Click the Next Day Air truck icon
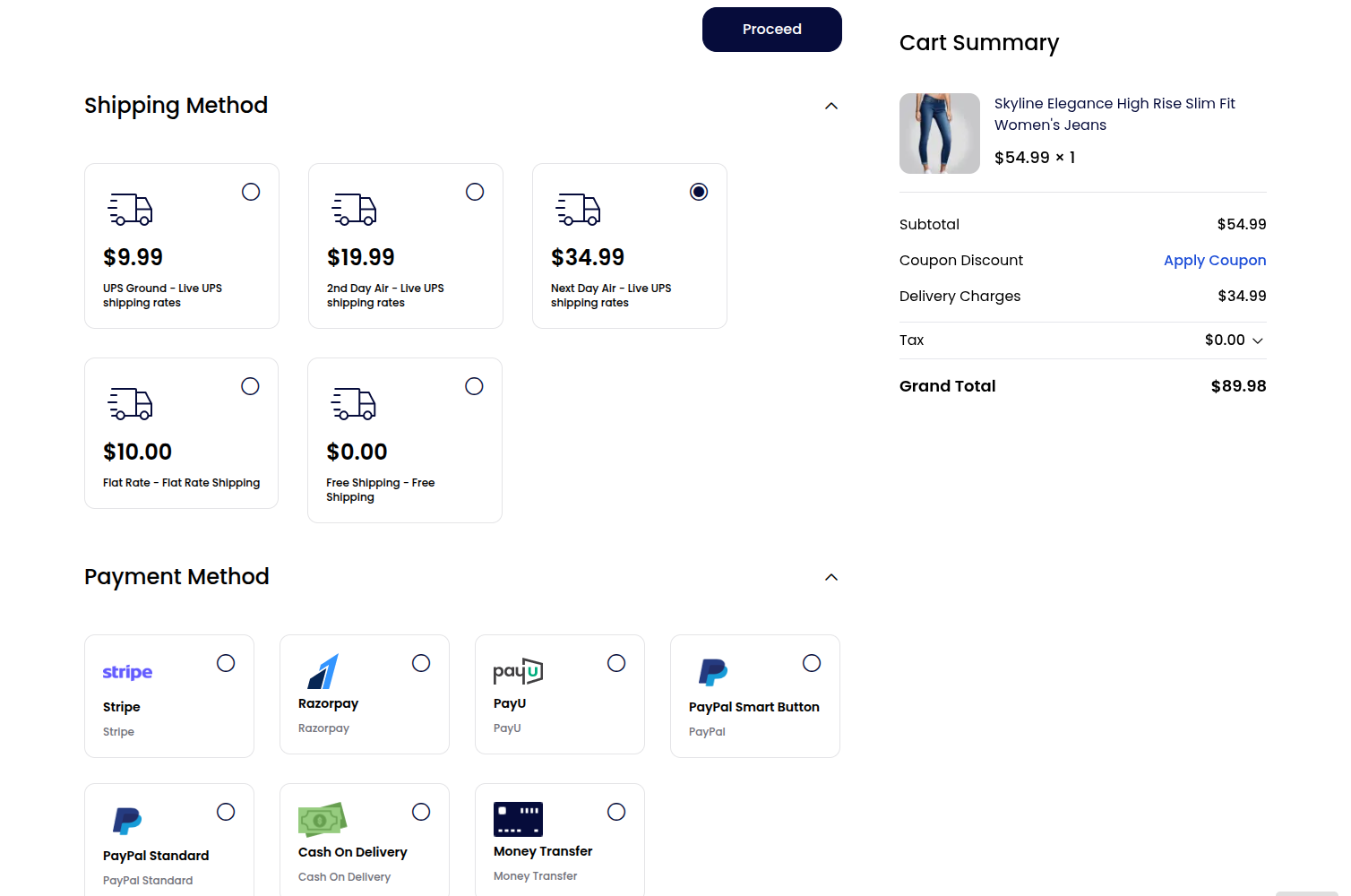Screen dimensions: 1351x896 (x=578, y=209)
